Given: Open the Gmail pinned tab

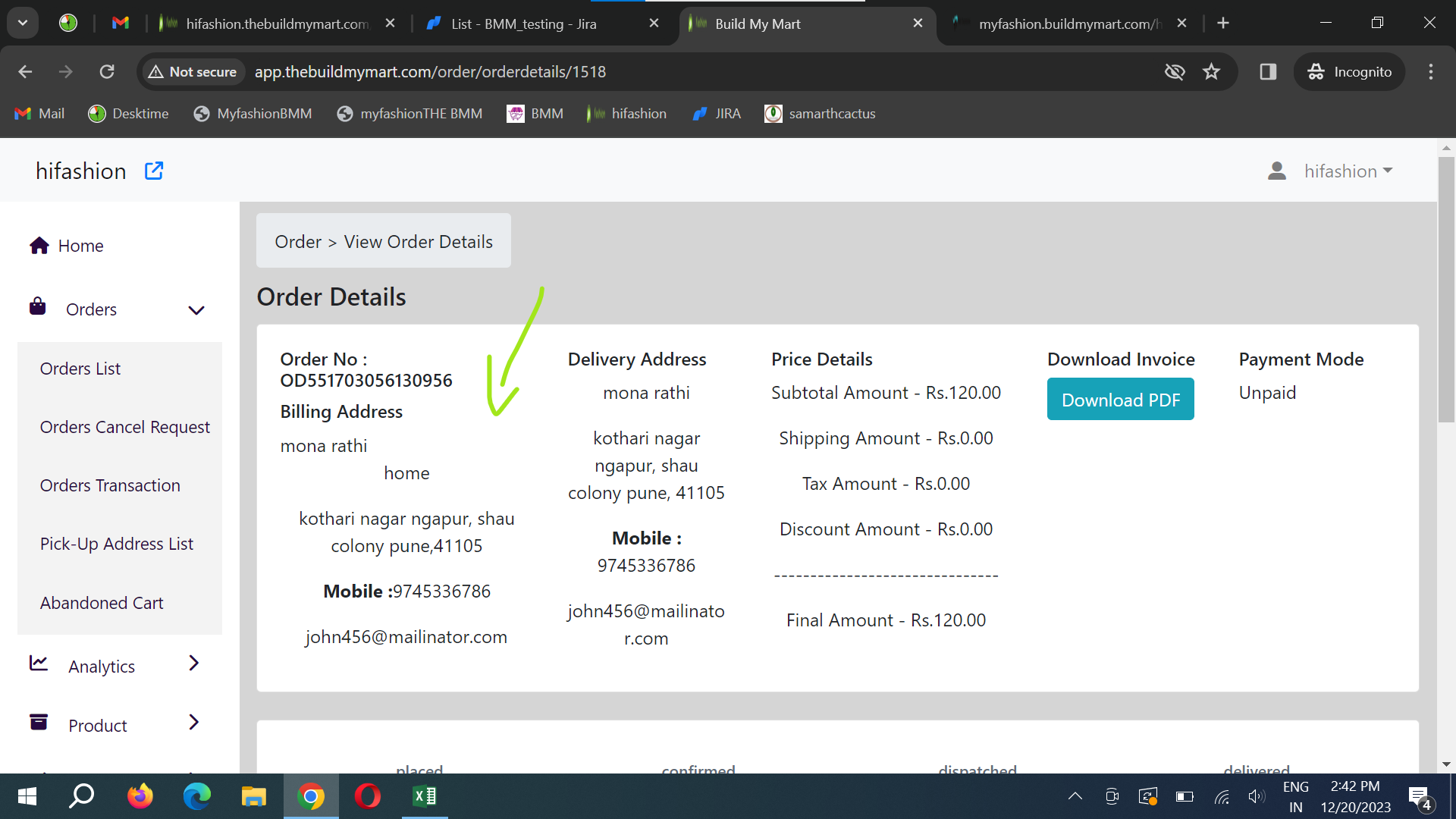Looking at the screenshot, I should (121, 23).
